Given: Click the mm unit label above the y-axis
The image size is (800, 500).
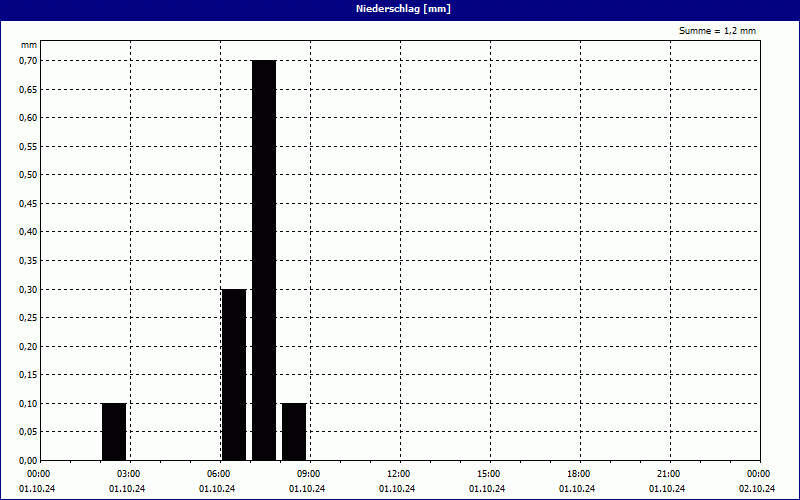Looking at the screenshot, I should (28, 45).
